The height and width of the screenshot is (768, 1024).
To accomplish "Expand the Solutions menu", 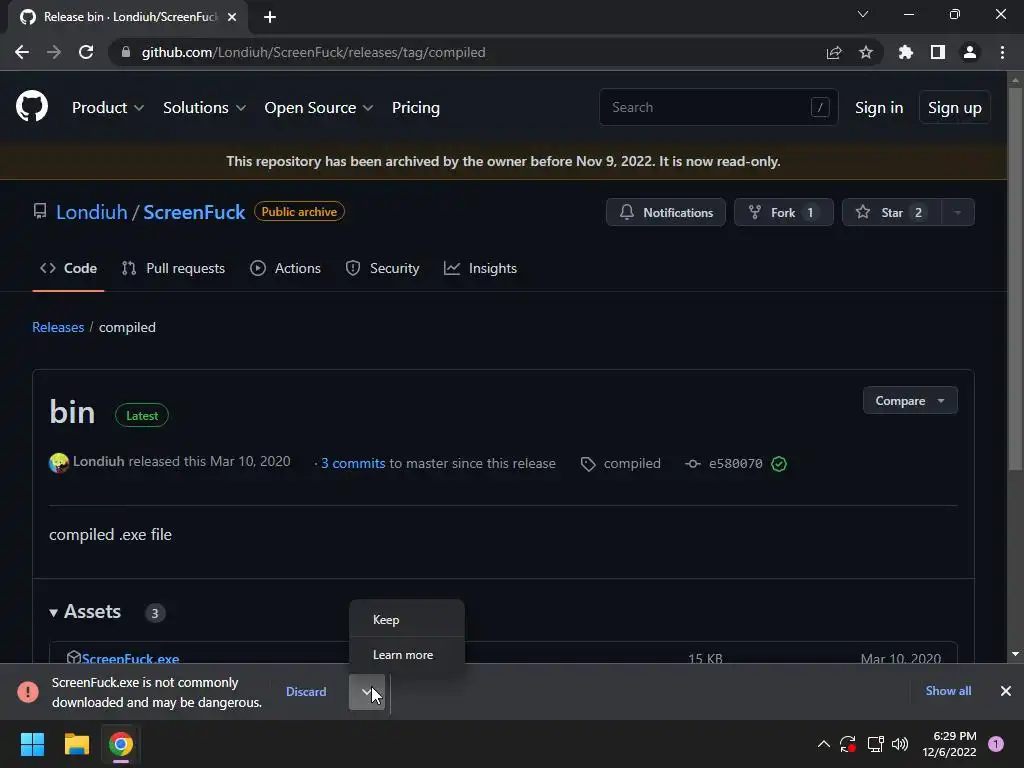I will point(204,107).
